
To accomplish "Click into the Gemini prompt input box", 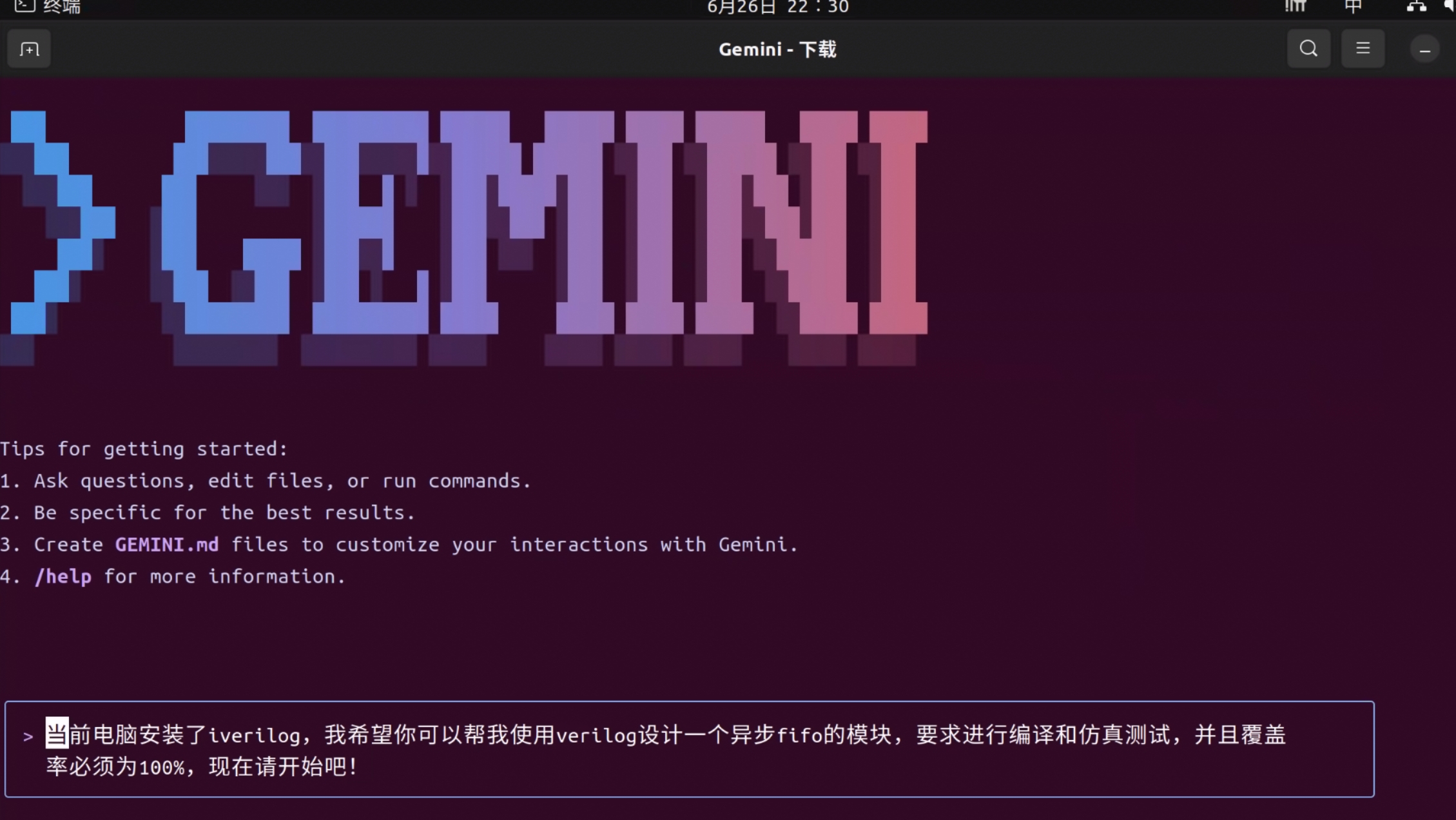I will (689, 749).
